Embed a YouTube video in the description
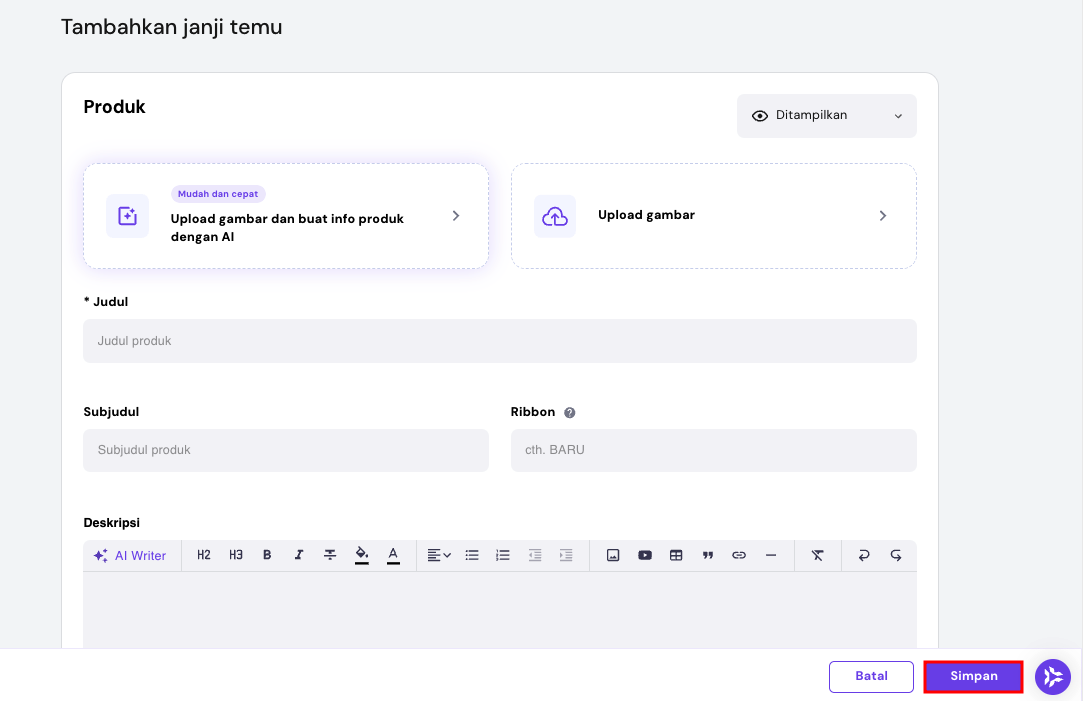1083x701 pixels. [645, 555]
